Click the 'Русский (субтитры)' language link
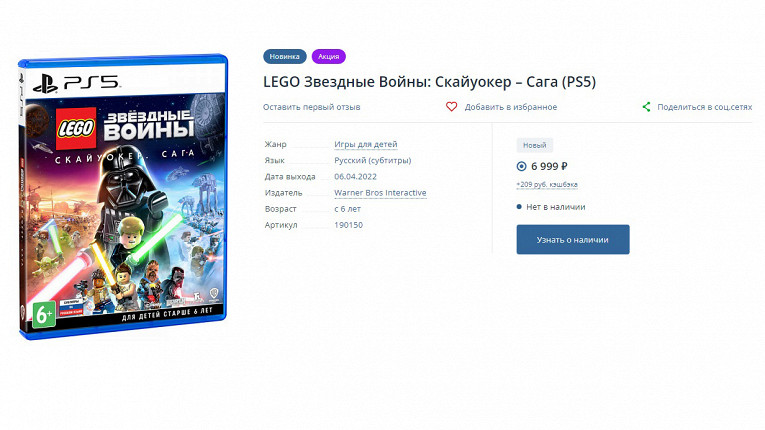This screenshot has width=765, height=430. click(372, 160)
